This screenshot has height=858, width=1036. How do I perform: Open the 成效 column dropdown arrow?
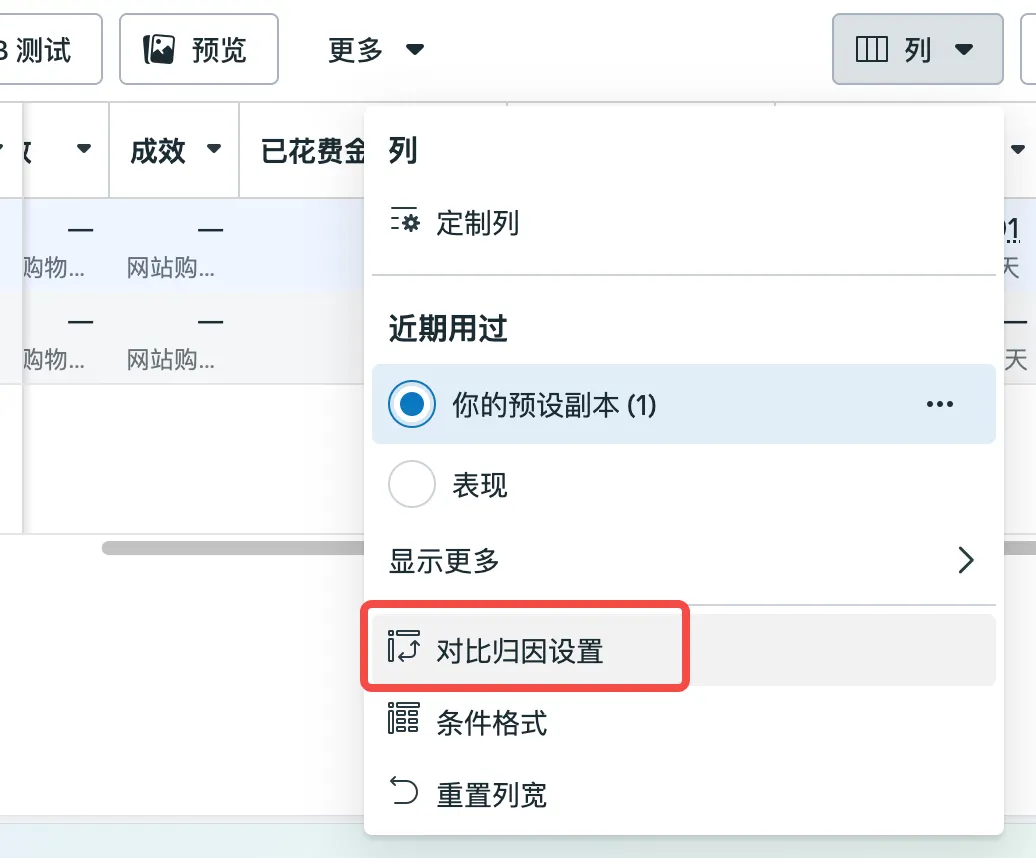(214, 148)
